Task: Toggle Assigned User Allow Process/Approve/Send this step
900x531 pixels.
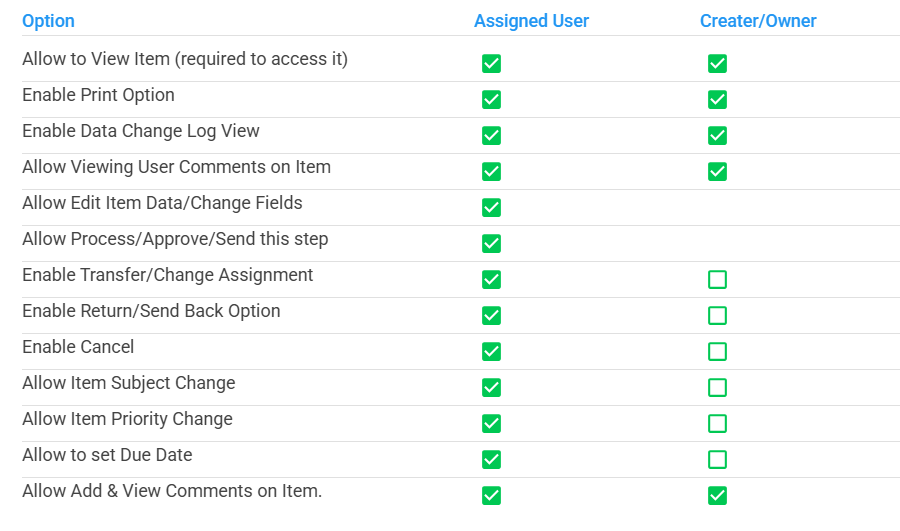Action: 491,244
